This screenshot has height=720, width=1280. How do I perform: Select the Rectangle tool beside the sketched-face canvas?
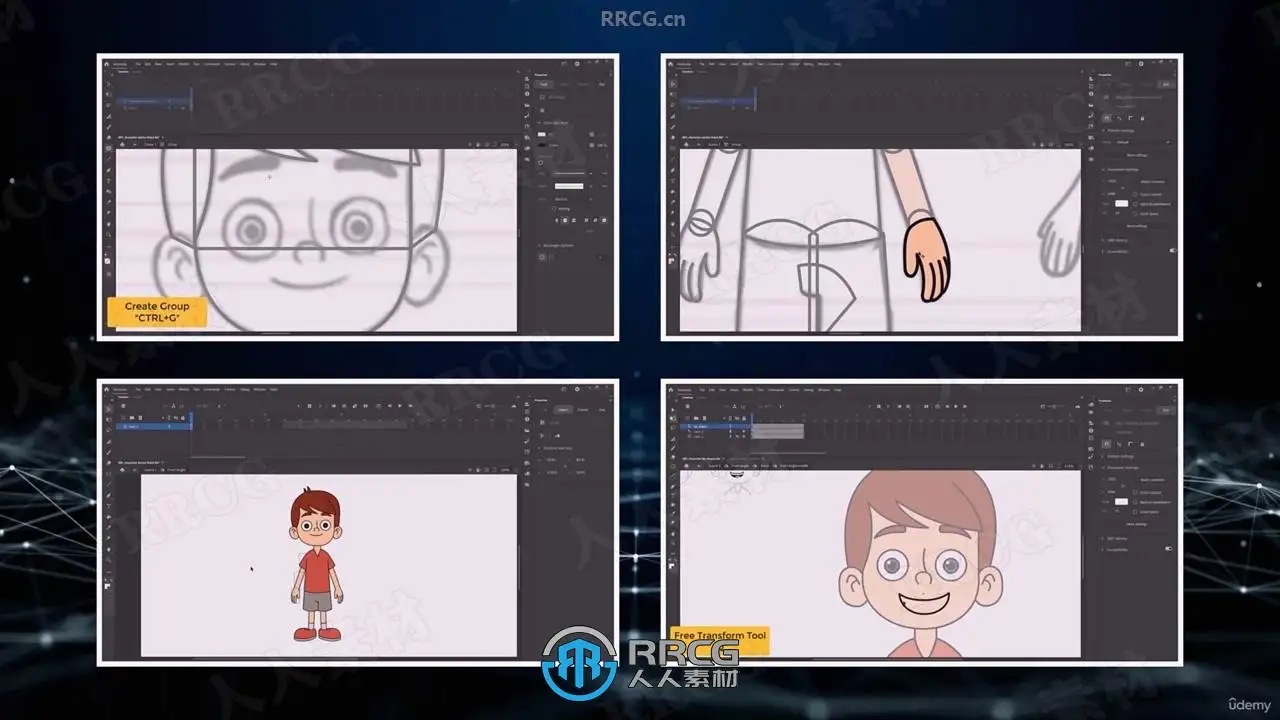click(108, 147)
